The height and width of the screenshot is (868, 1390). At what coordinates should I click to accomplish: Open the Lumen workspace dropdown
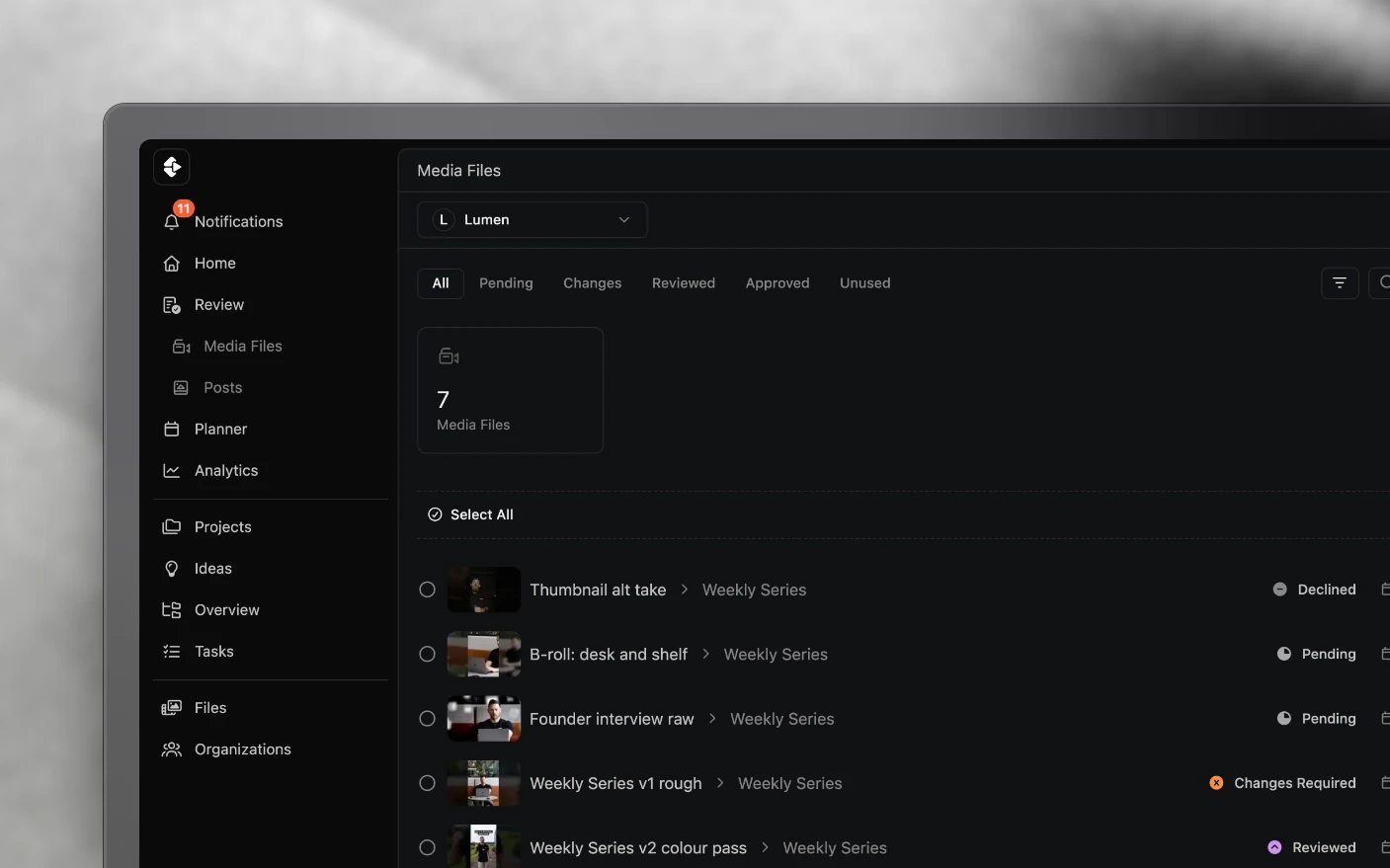[x=532, y=220]
